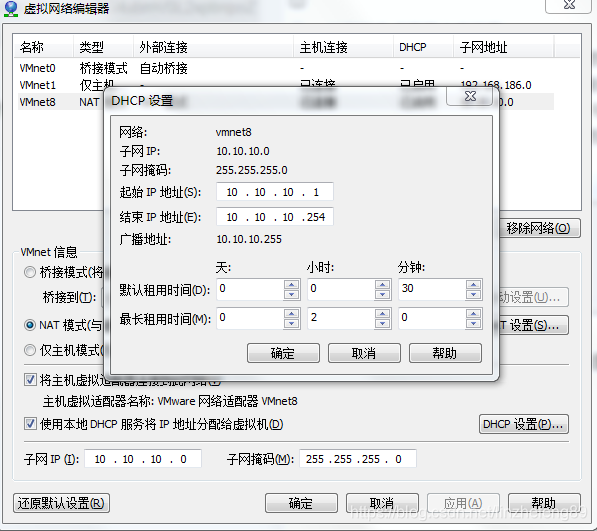Image resolution: width=597 pixels, height=531 pixels.
Task: Select VMnet8 row in network list
Action: 286,102
